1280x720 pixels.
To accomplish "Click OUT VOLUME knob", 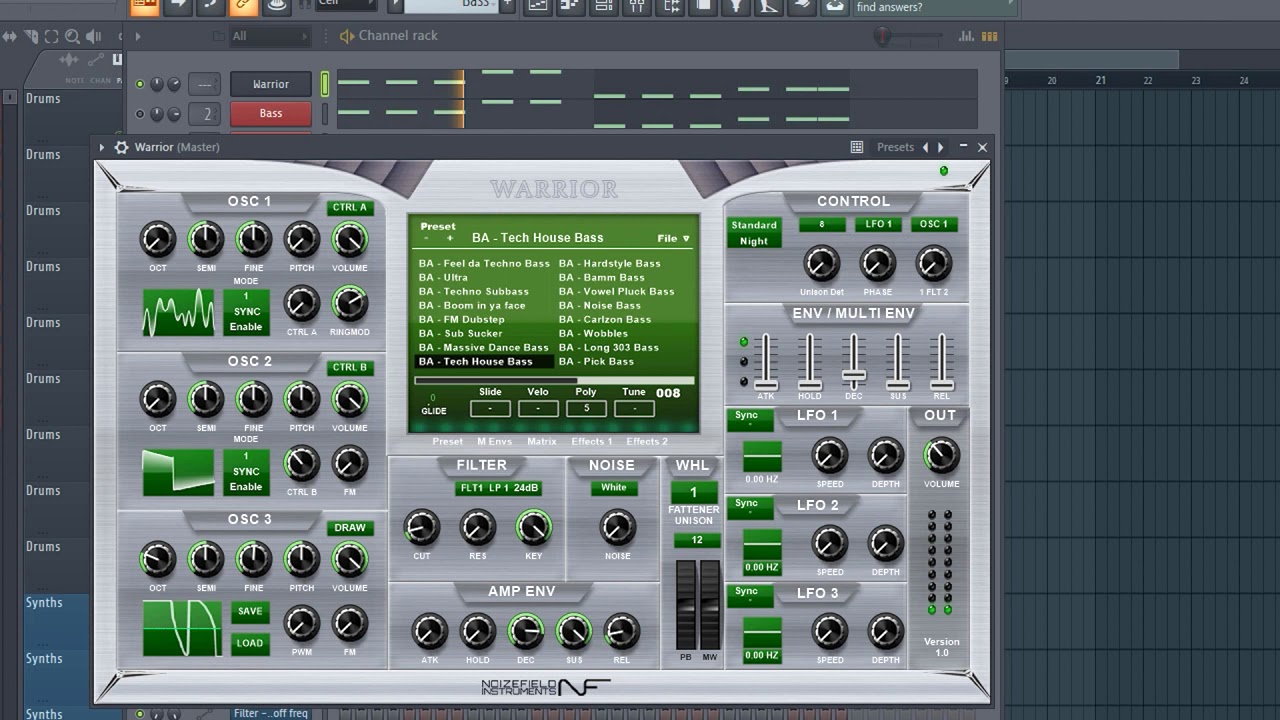I will tap(941, 456).
